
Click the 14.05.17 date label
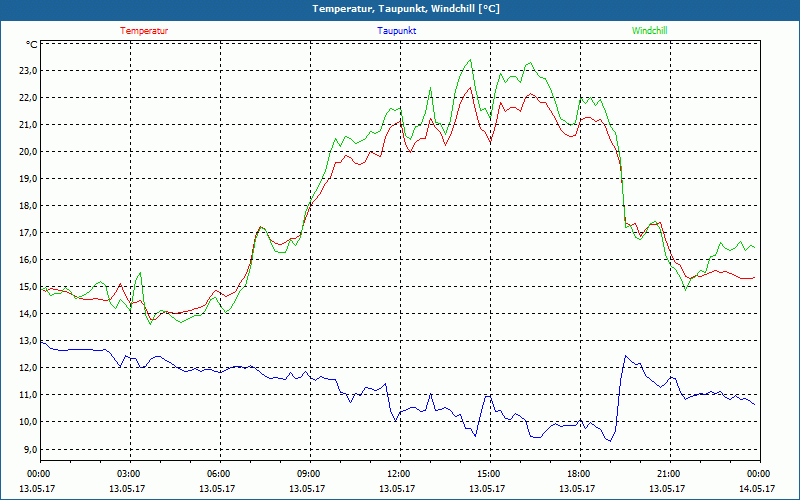tap(757, 489)
